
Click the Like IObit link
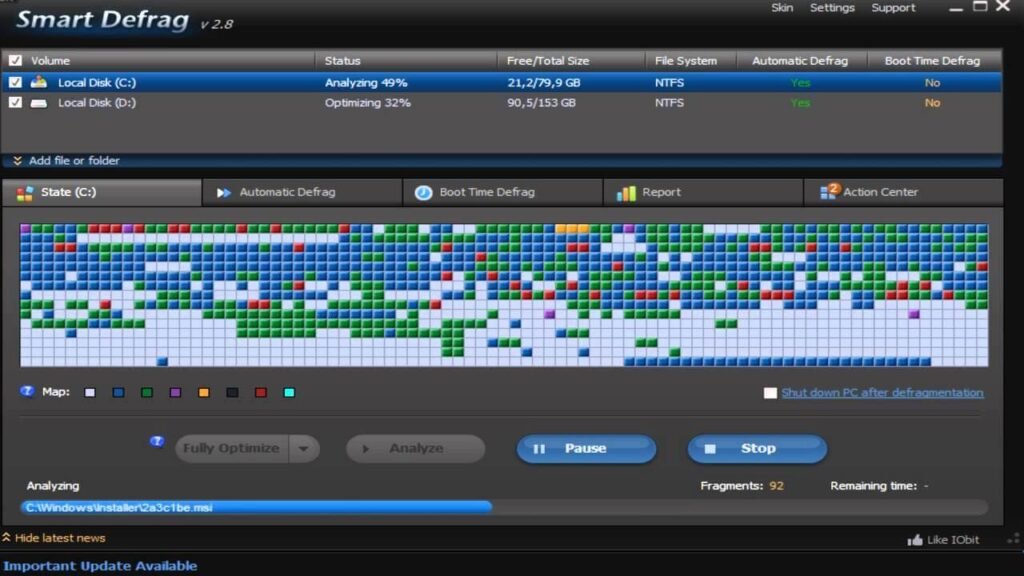(x=953, y=540)
